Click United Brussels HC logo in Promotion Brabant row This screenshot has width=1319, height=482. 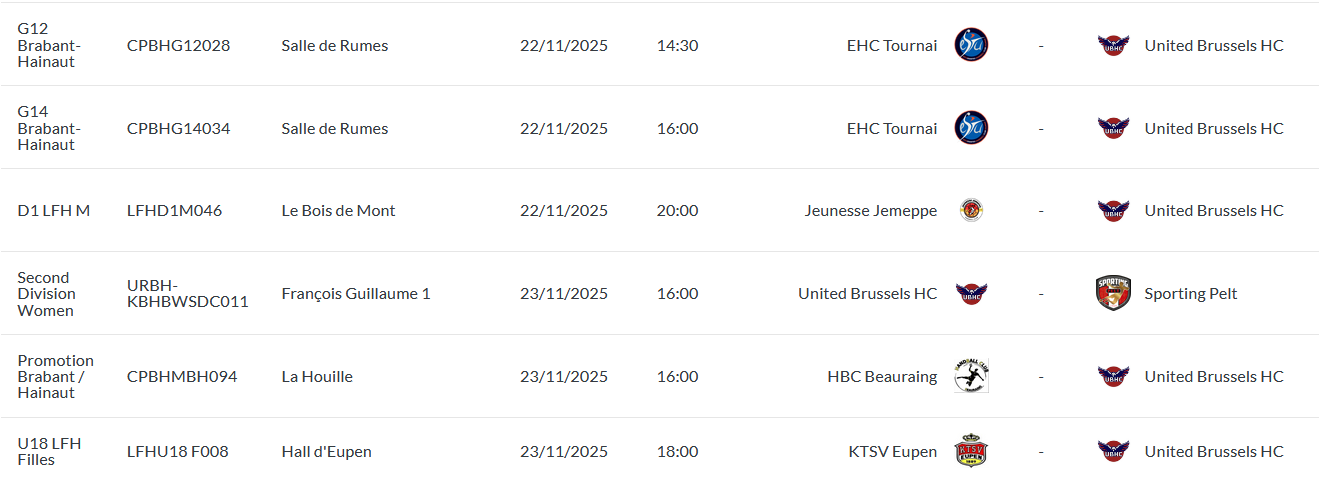coord(1113,376)
